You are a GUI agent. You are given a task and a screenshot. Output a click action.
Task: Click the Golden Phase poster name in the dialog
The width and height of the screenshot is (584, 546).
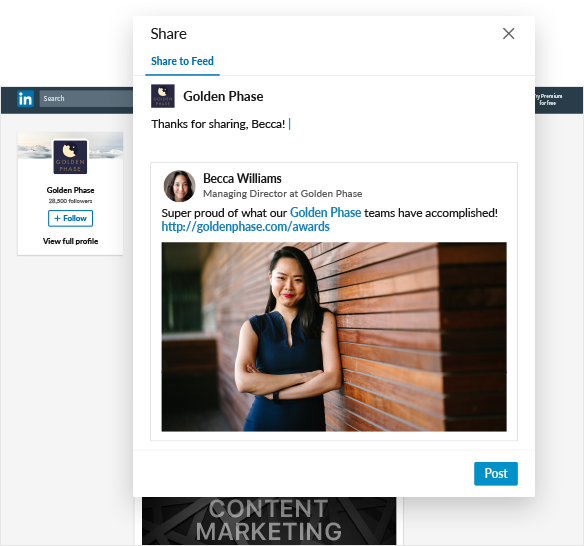[223, 96]
